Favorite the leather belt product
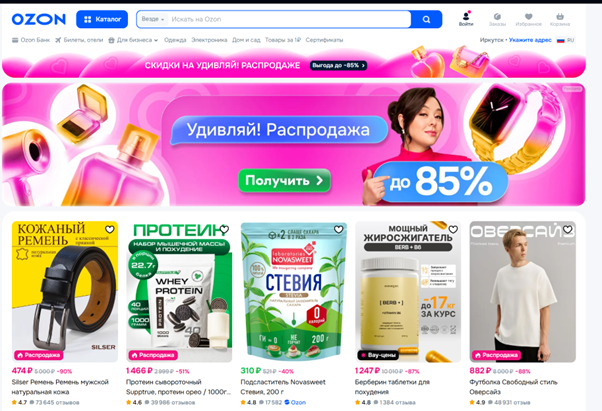This screenshot has width=602, height=411. click(x=110, y=229)
